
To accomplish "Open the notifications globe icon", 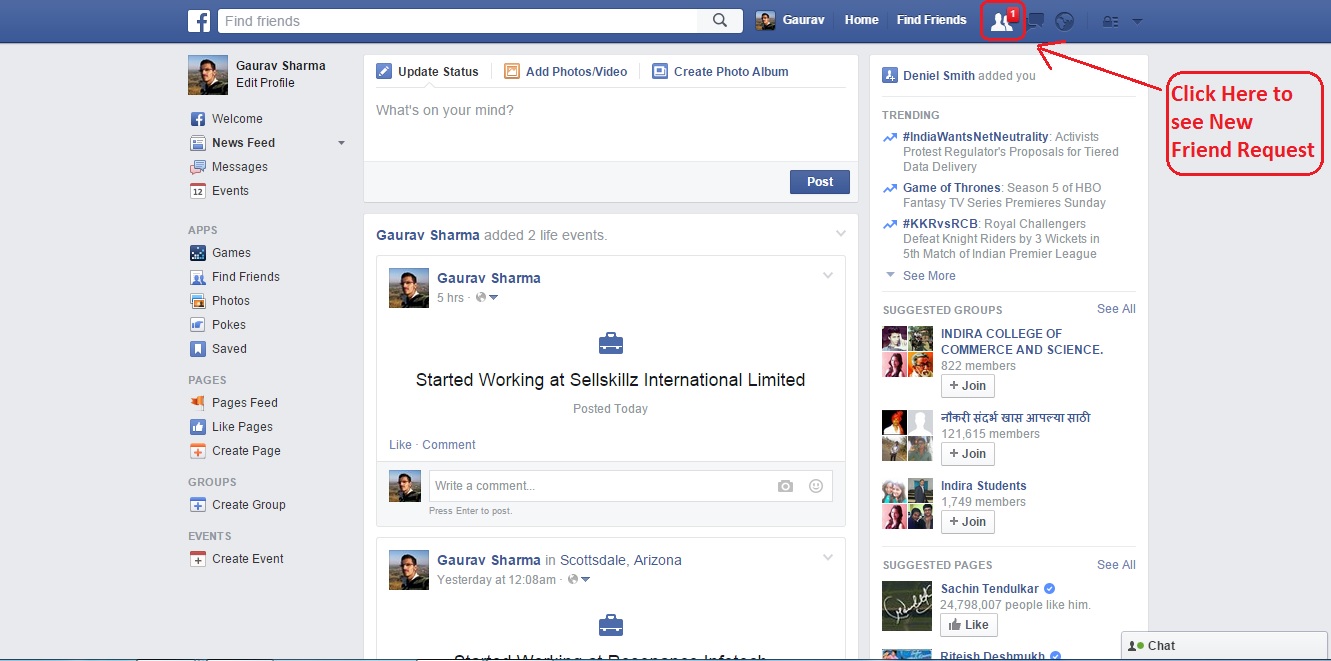I will [1065, 21].
